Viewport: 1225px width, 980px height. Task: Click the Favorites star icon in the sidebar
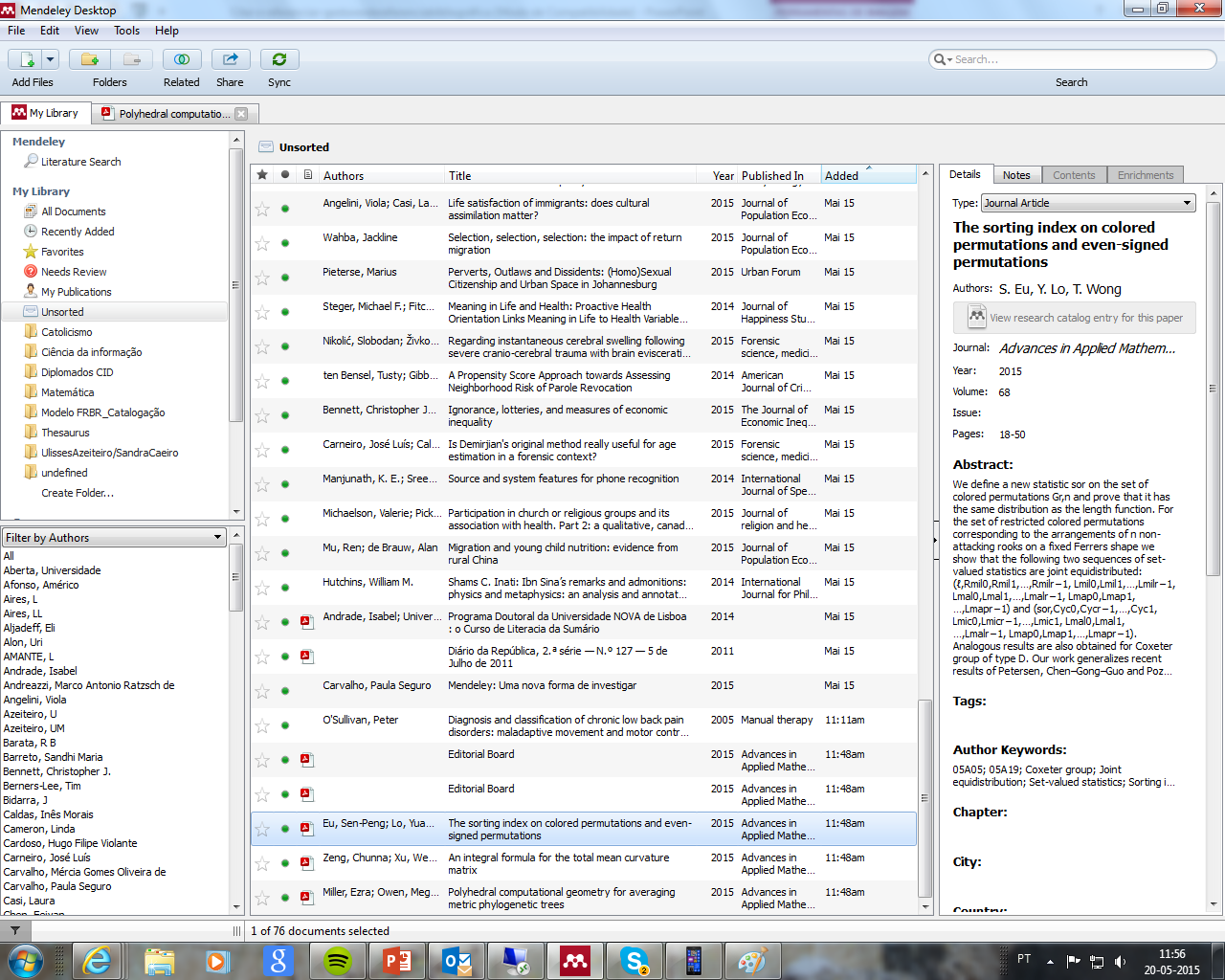pos(31,252)
